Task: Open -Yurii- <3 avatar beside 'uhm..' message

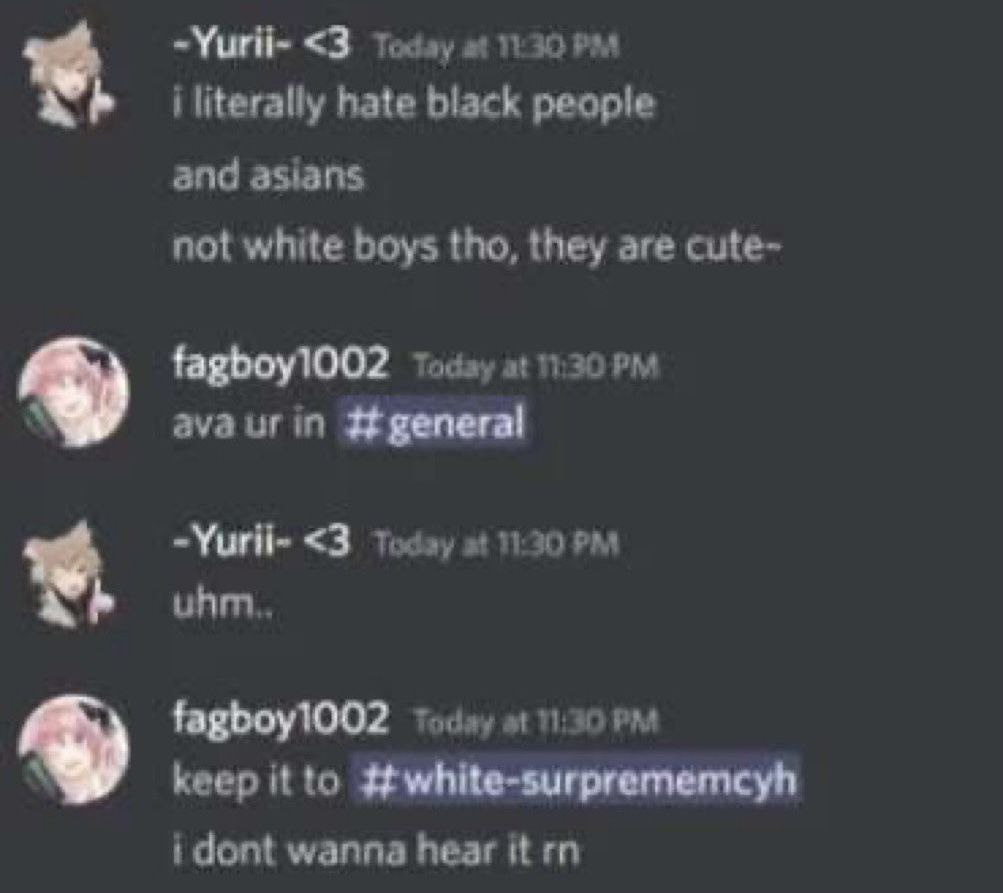Action: 68,574
